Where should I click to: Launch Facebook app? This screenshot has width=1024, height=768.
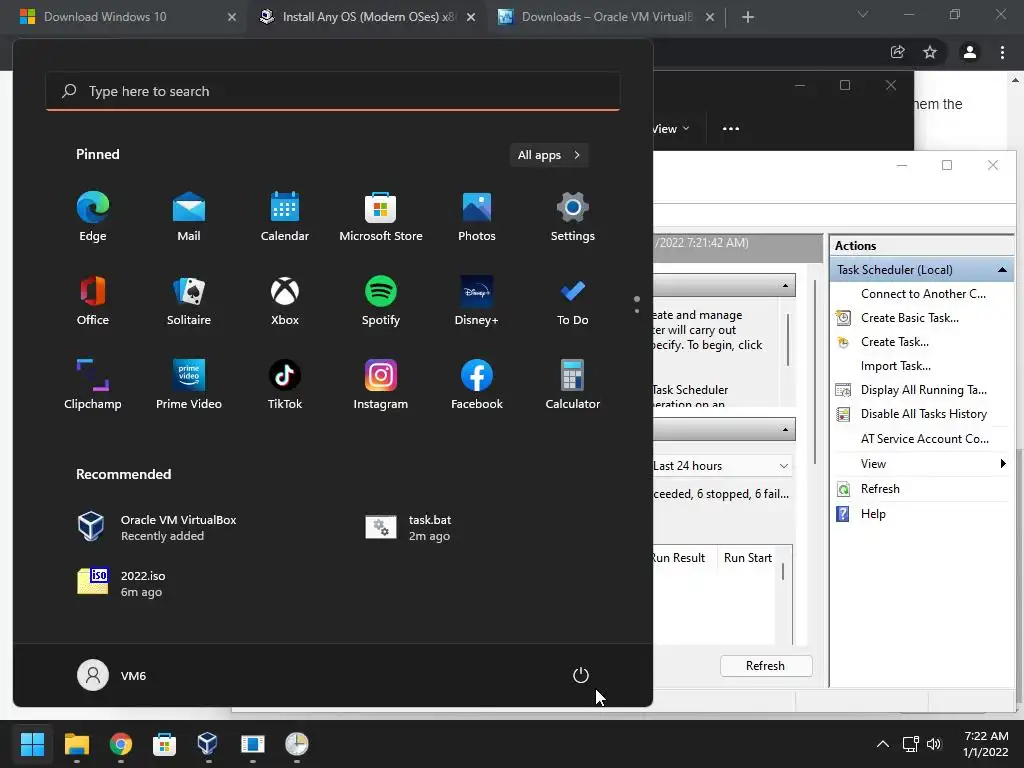(x=477, y=385)
